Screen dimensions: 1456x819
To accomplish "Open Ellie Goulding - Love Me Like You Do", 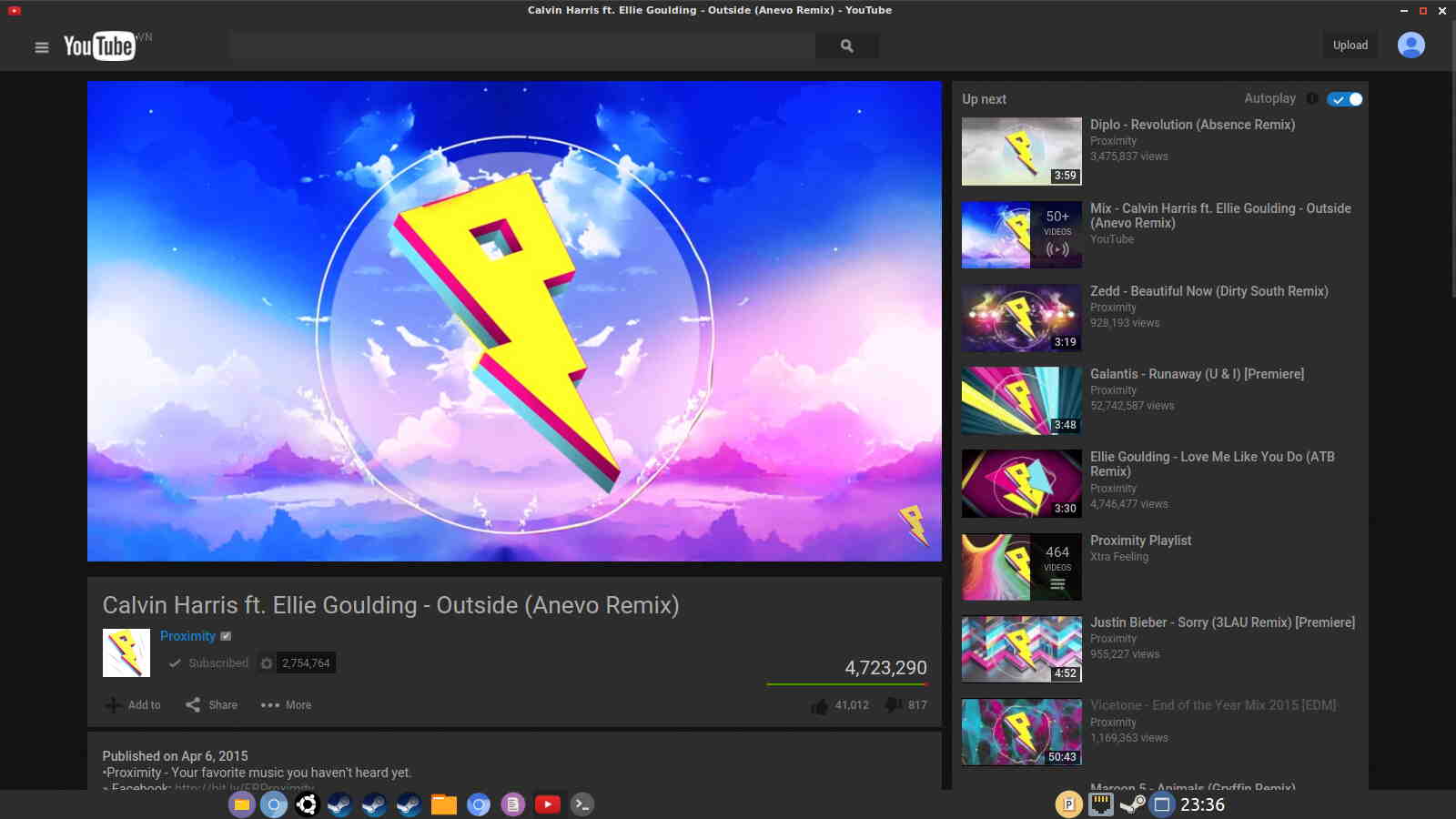I will [1212, 464].
